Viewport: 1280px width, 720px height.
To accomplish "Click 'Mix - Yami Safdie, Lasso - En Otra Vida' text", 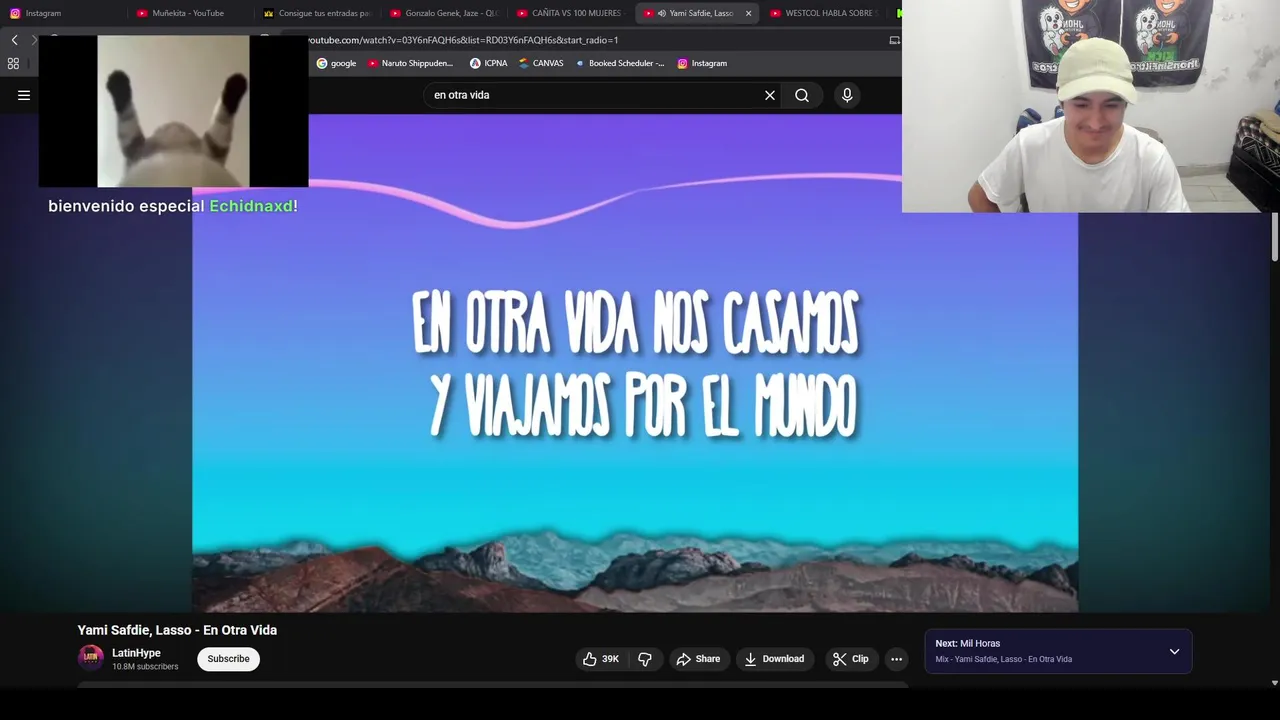I will [x=1003, y=659].
